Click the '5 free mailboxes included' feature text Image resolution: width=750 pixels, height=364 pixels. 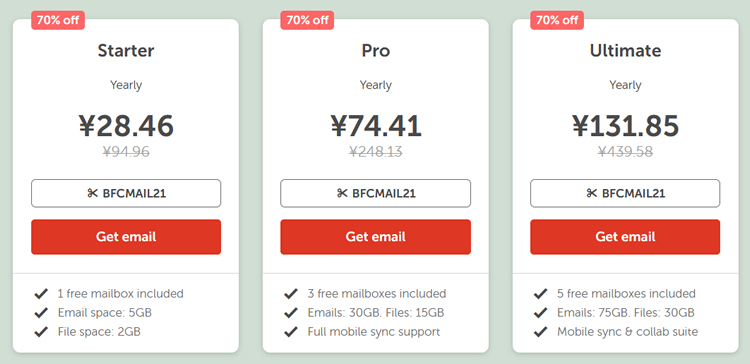[x=626, y=293]
